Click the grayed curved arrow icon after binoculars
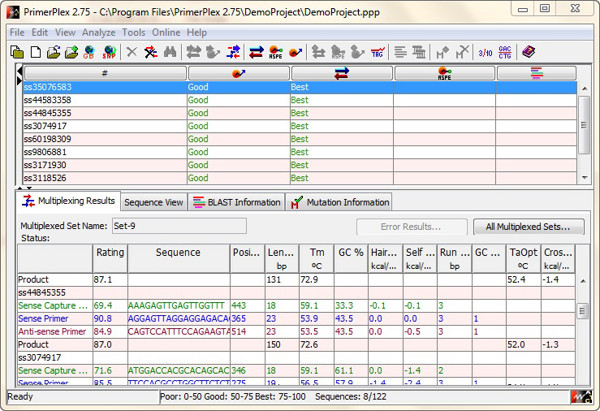 pos(213,52)
